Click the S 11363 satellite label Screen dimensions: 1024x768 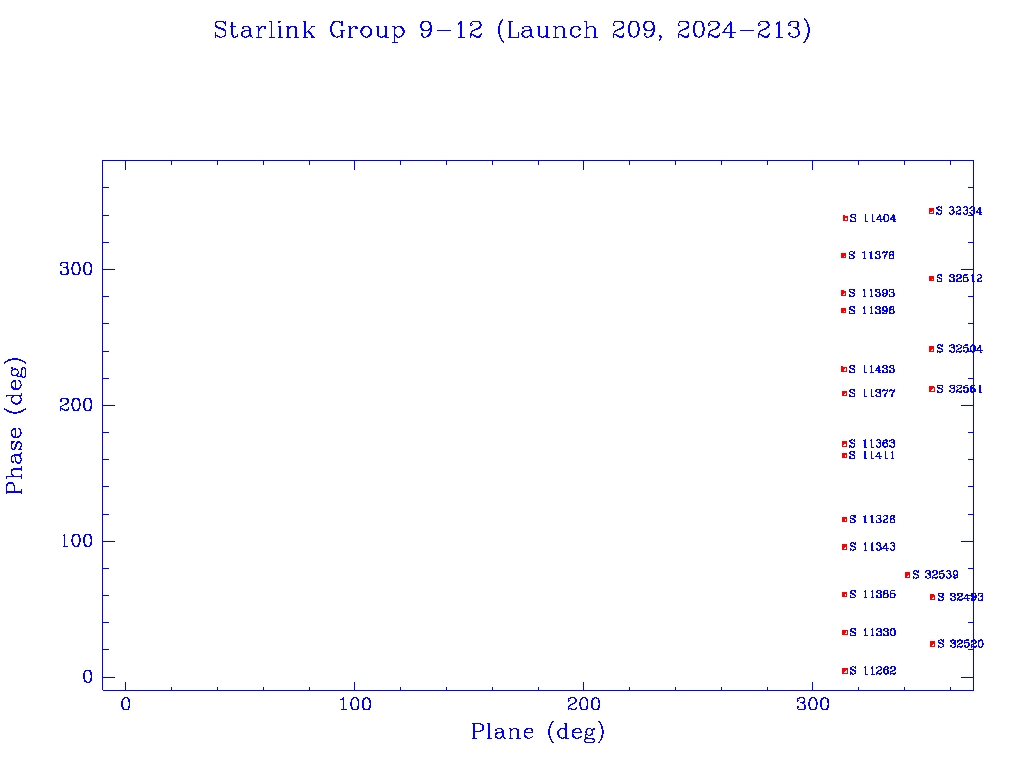[x=872, y=444]
